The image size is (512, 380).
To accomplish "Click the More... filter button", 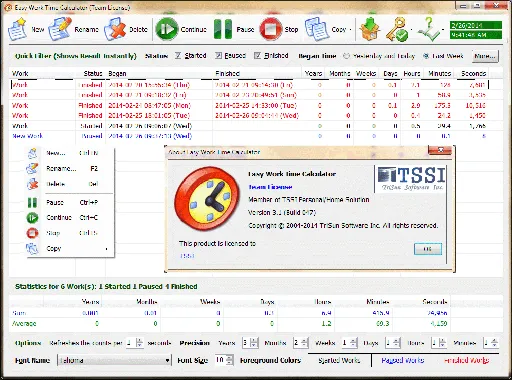I will click(485, 56).
